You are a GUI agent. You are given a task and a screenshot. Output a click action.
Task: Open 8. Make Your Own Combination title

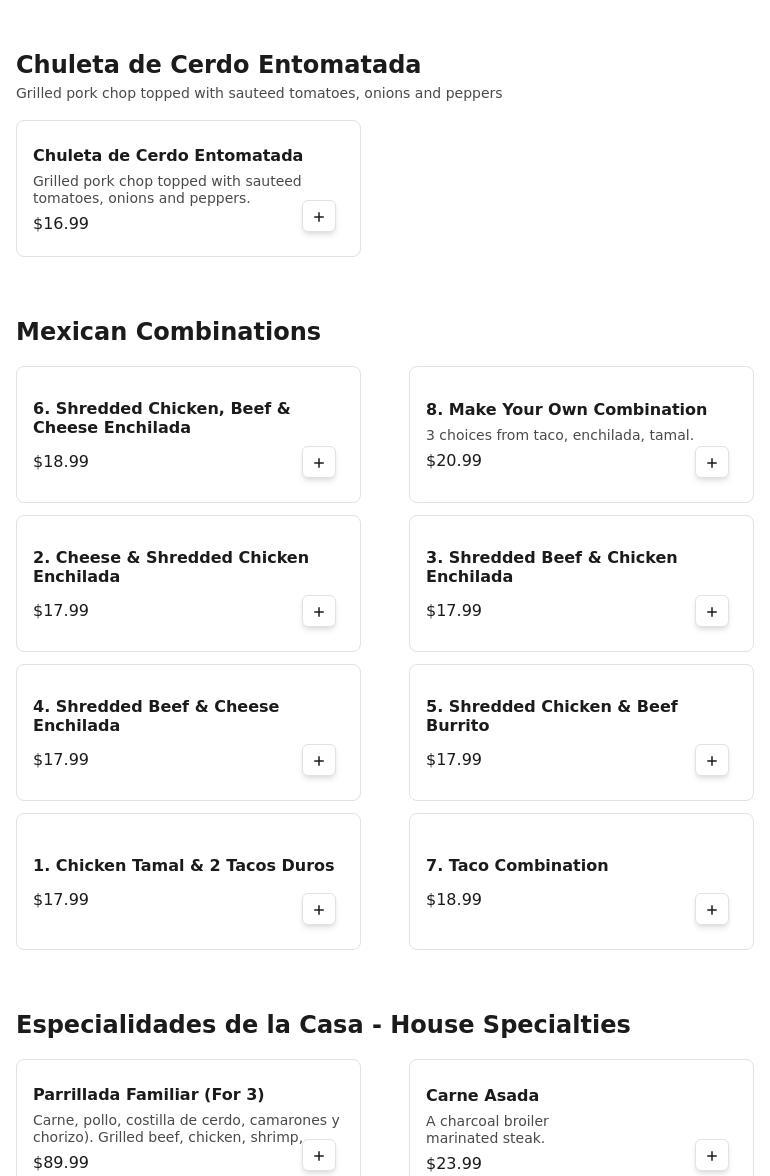[566, 410]
